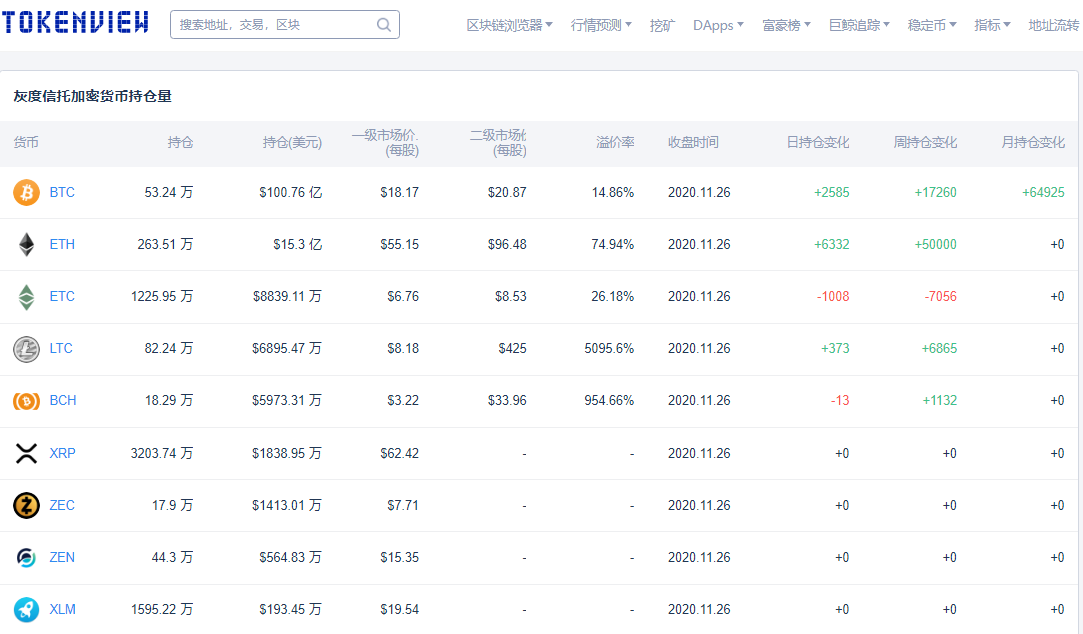Select the +2585 daily change value
The image size is (1083, 634).
pyautogui.click(x=832, y=192)
